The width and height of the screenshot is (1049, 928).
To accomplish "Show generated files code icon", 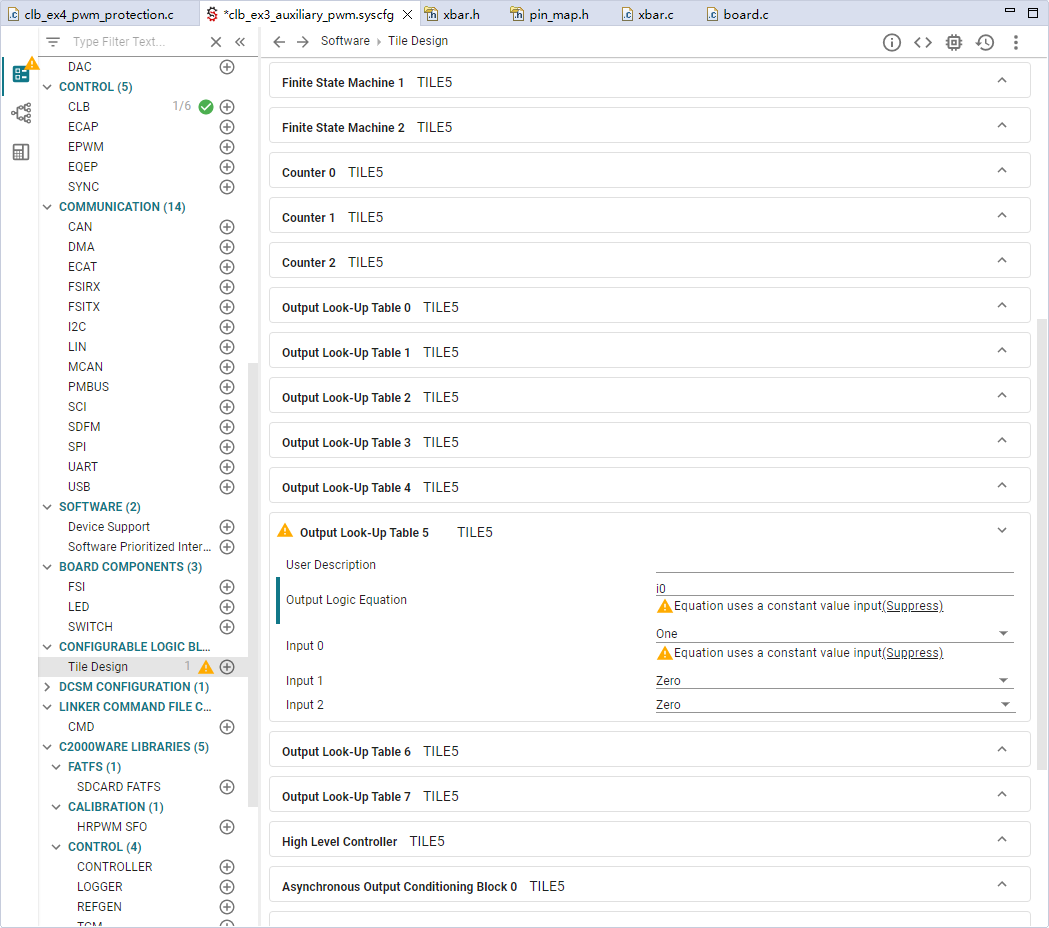I will pos(923,42).
